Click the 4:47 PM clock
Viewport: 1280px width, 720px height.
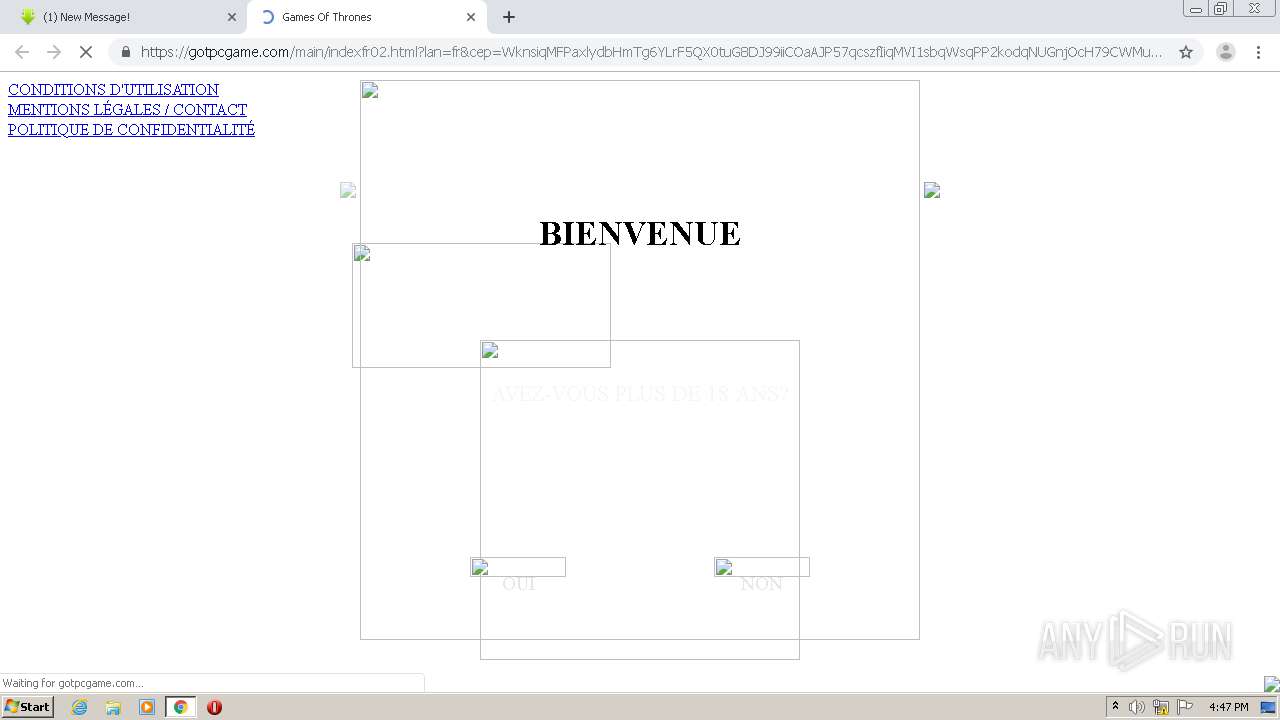(1229, 707)
